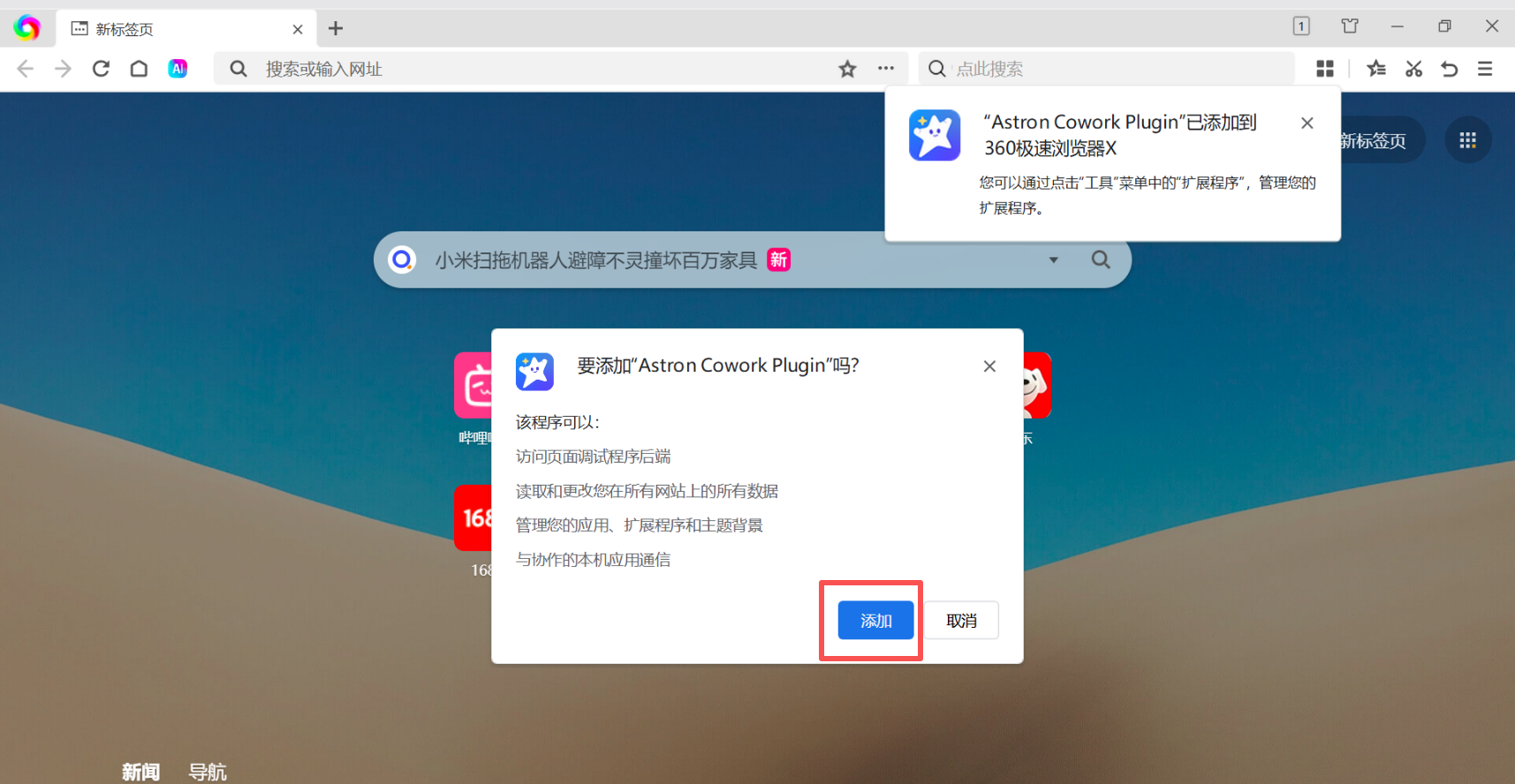1515x784 pixels.
Task: Expand the search suggestions dropdown arrow
Action: coord(1053,260)
